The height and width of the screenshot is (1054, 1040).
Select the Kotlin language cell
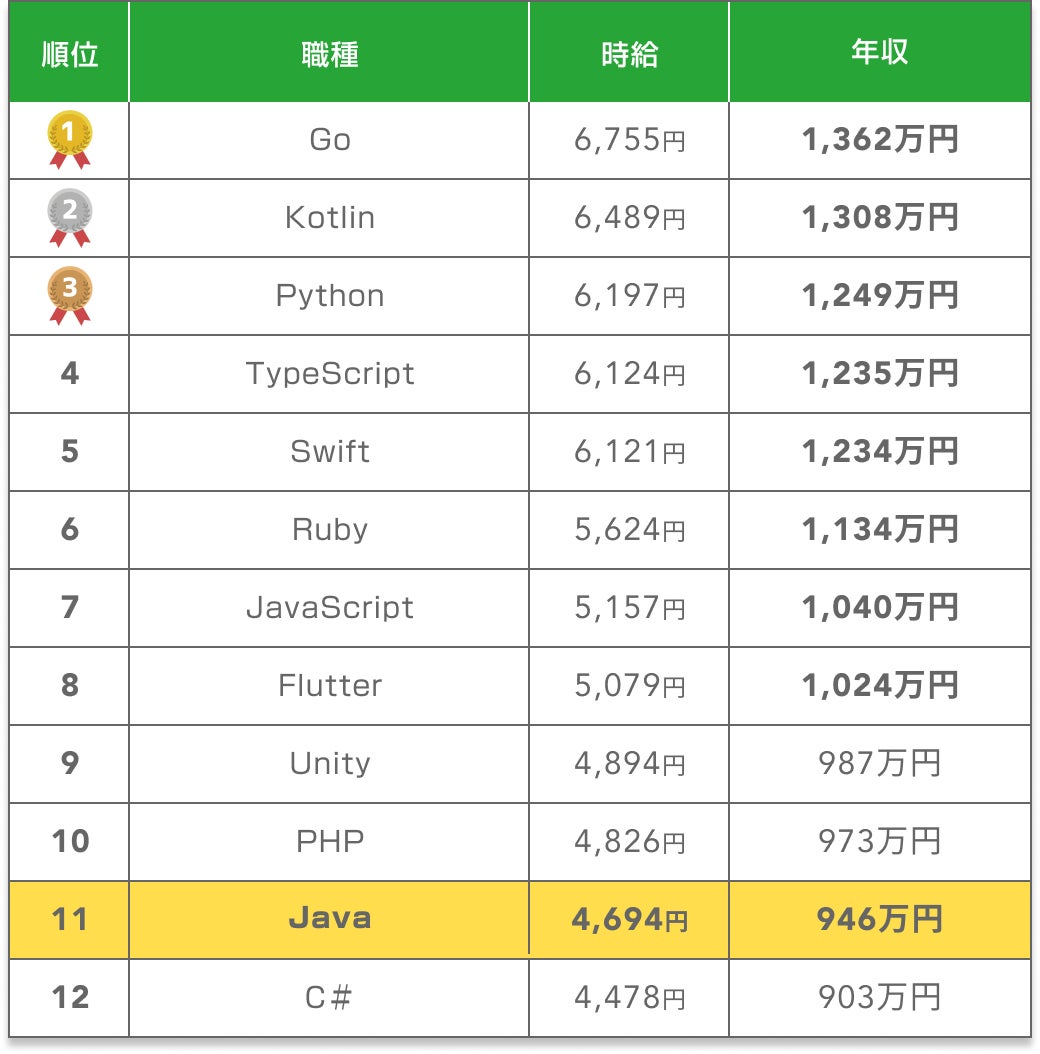(x=329, y=218)
